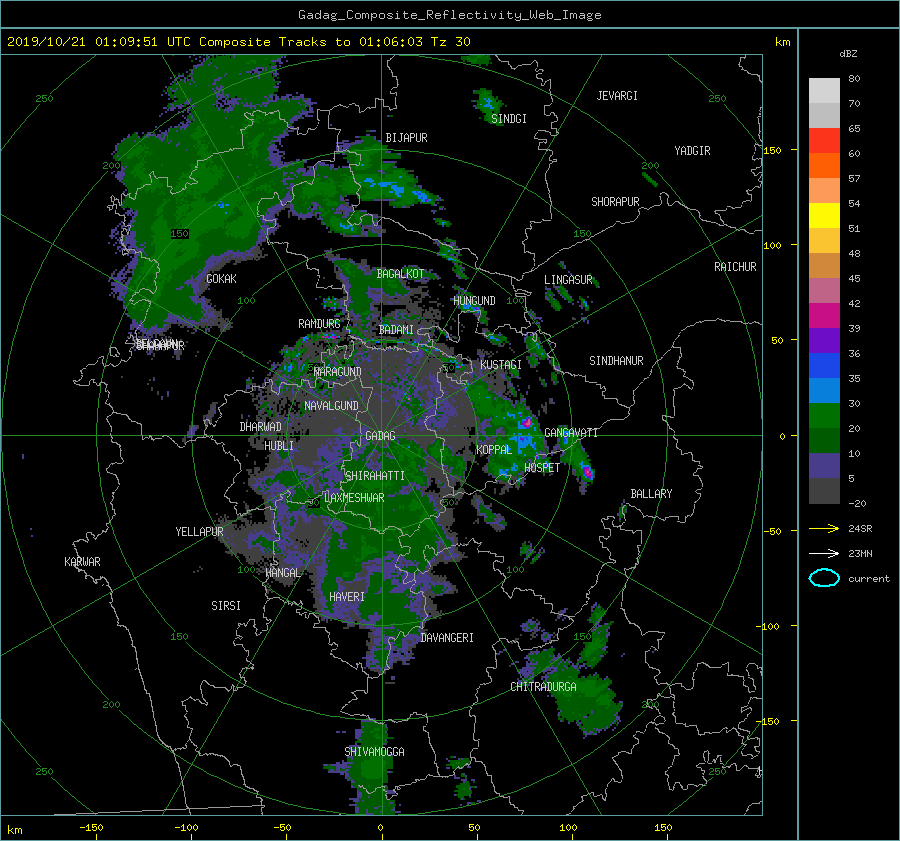The image size is (900, 841).
Task: Click the RAICHUR city label
Action: pyautogui.click(x=735, y=267)
